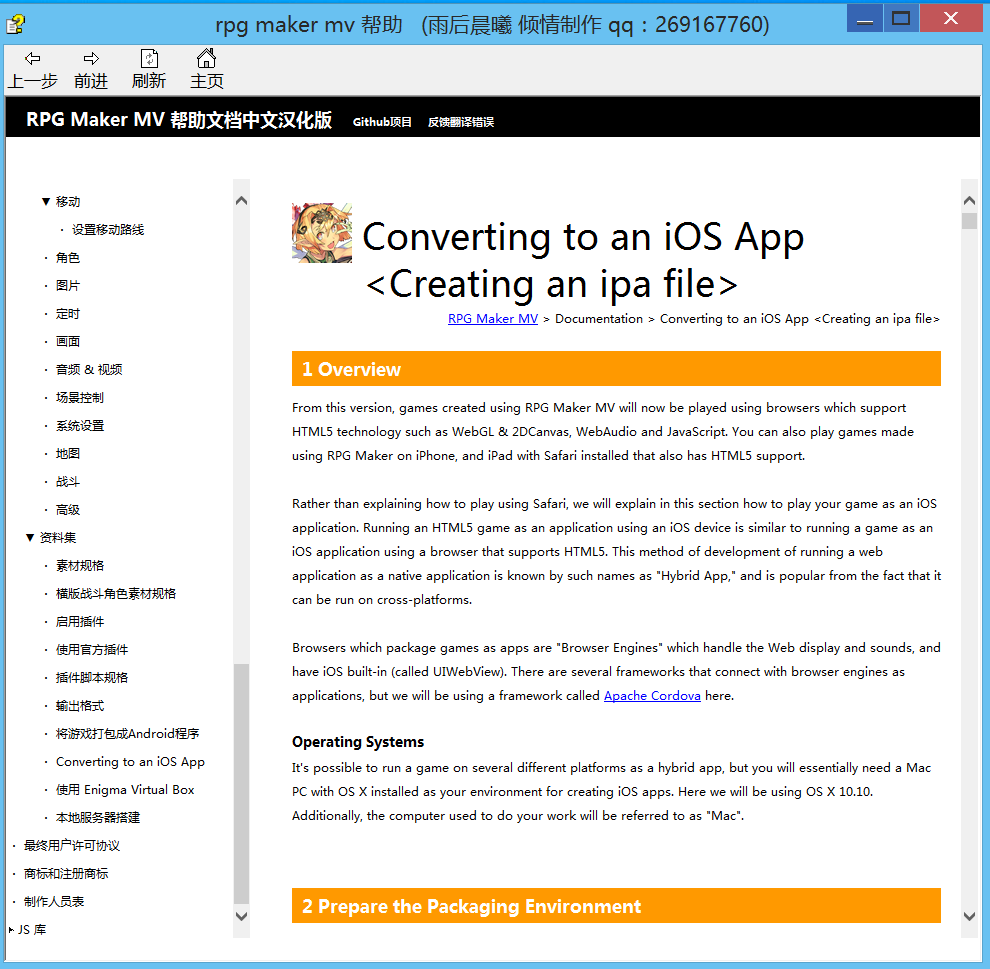This screenshot has width=990, height=969.
Task: Open home page via 主页 icon
Action: pyautogui.click(x=206, y=69)
